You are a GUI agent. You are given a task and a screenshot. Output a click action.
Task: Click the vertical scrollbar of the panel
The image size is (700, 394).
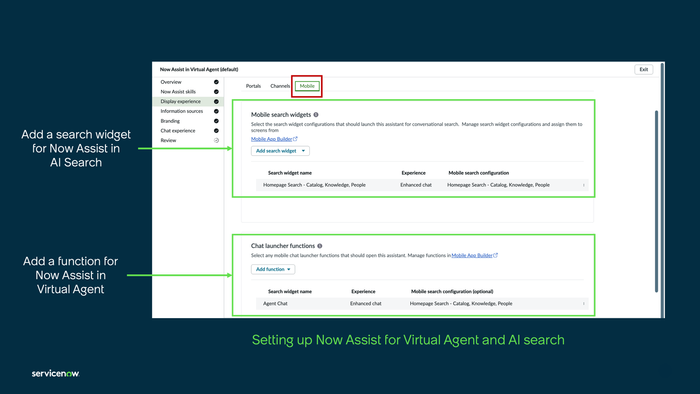tap(656, 201)
